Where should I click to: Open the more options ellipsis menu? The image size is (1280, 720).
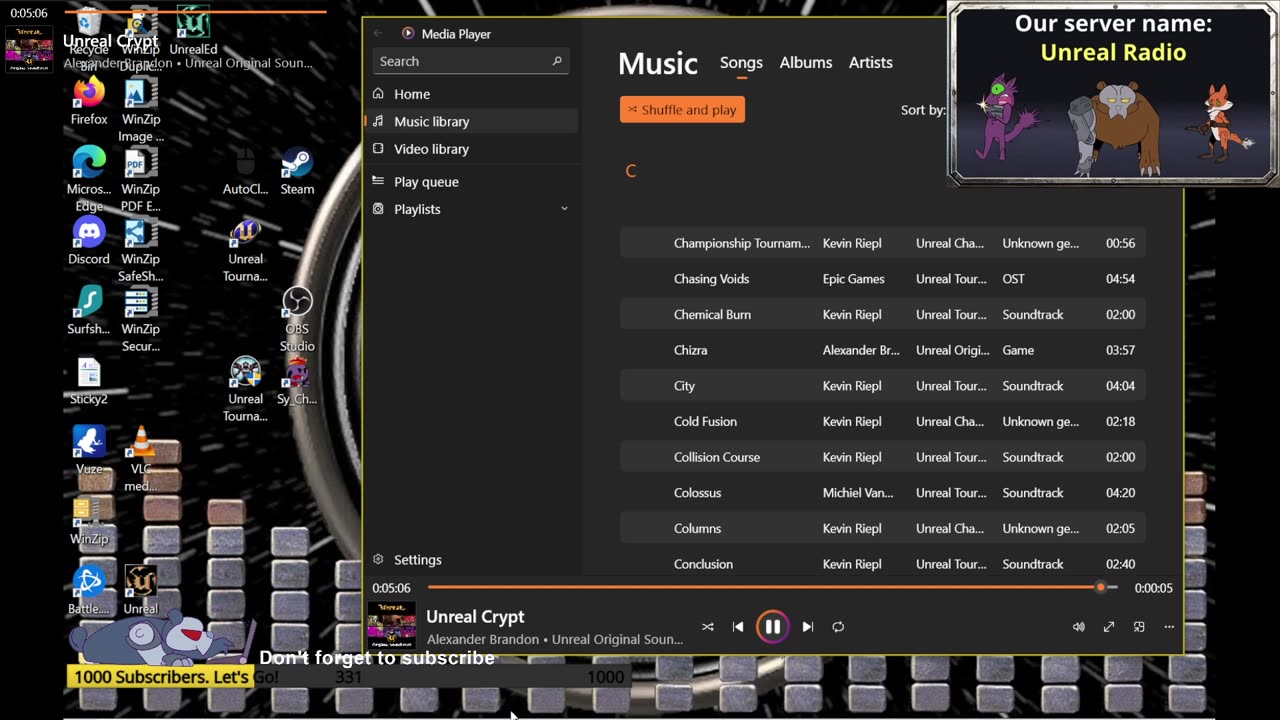tap(1169, 627)
